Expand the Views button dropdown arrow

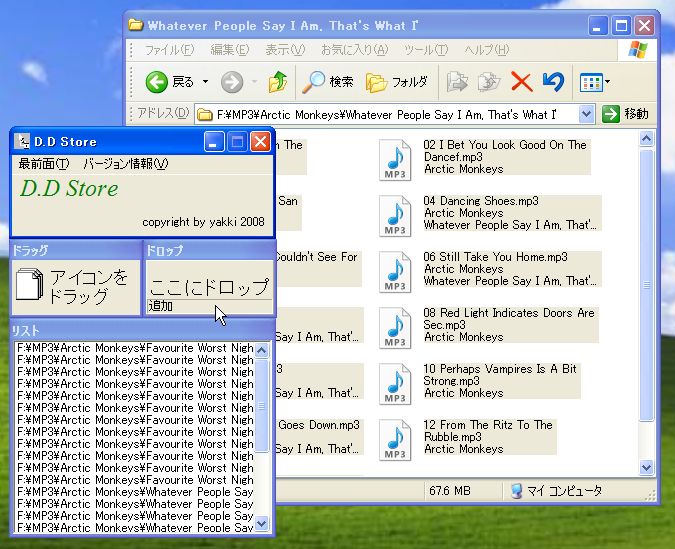coord(607,82)
